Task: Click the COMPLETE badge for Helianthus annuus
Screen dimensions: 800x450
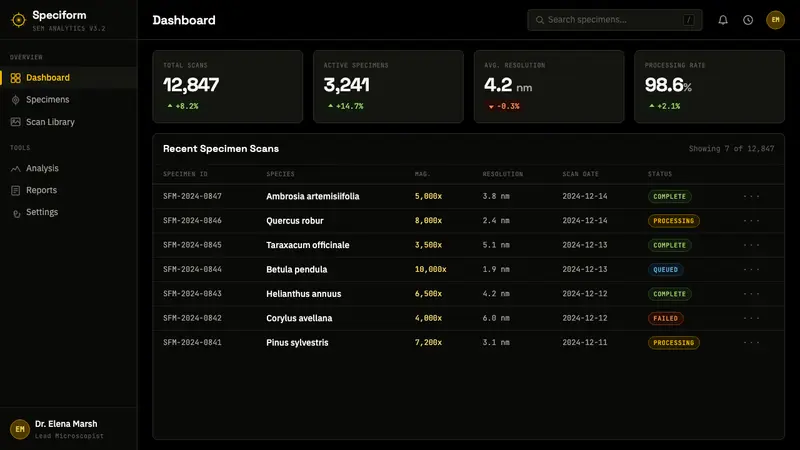Action: [669, 294]
